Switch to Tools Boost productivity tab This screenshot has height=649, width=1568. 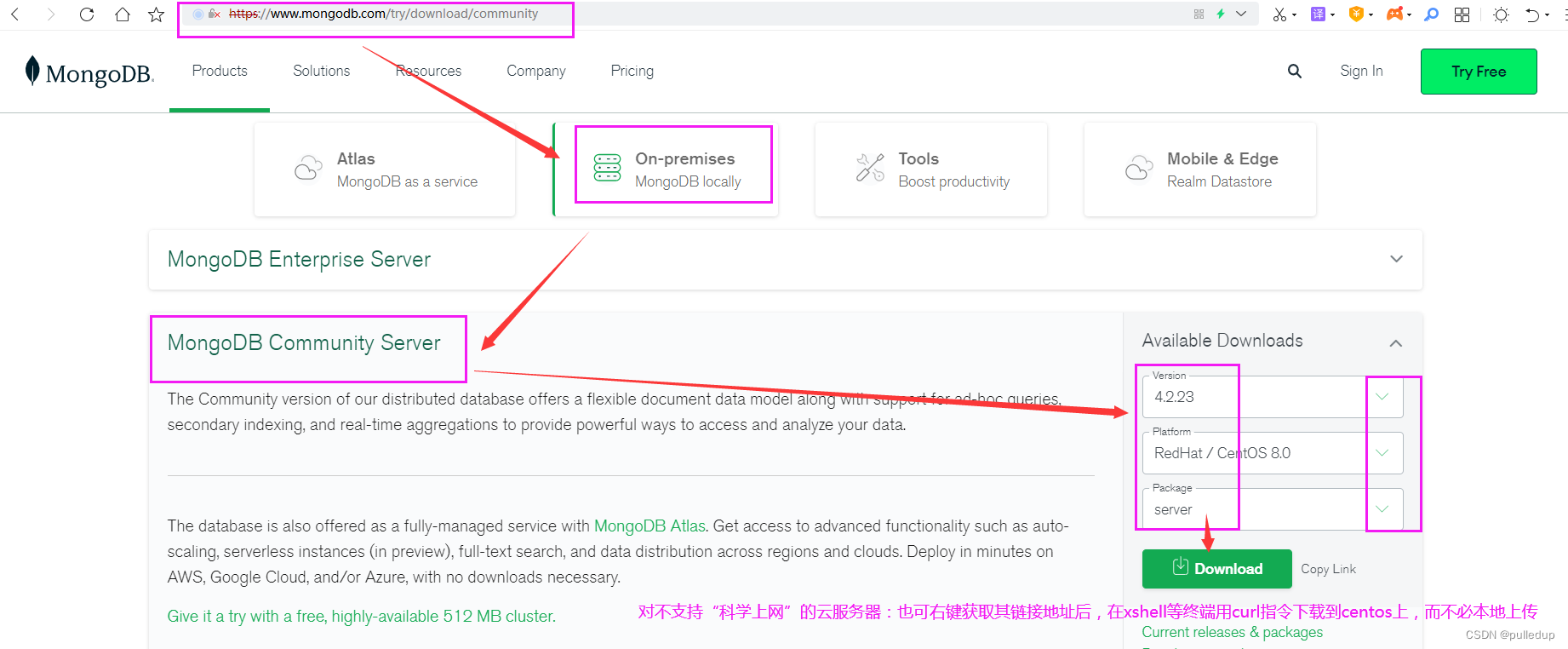(931, 169)
